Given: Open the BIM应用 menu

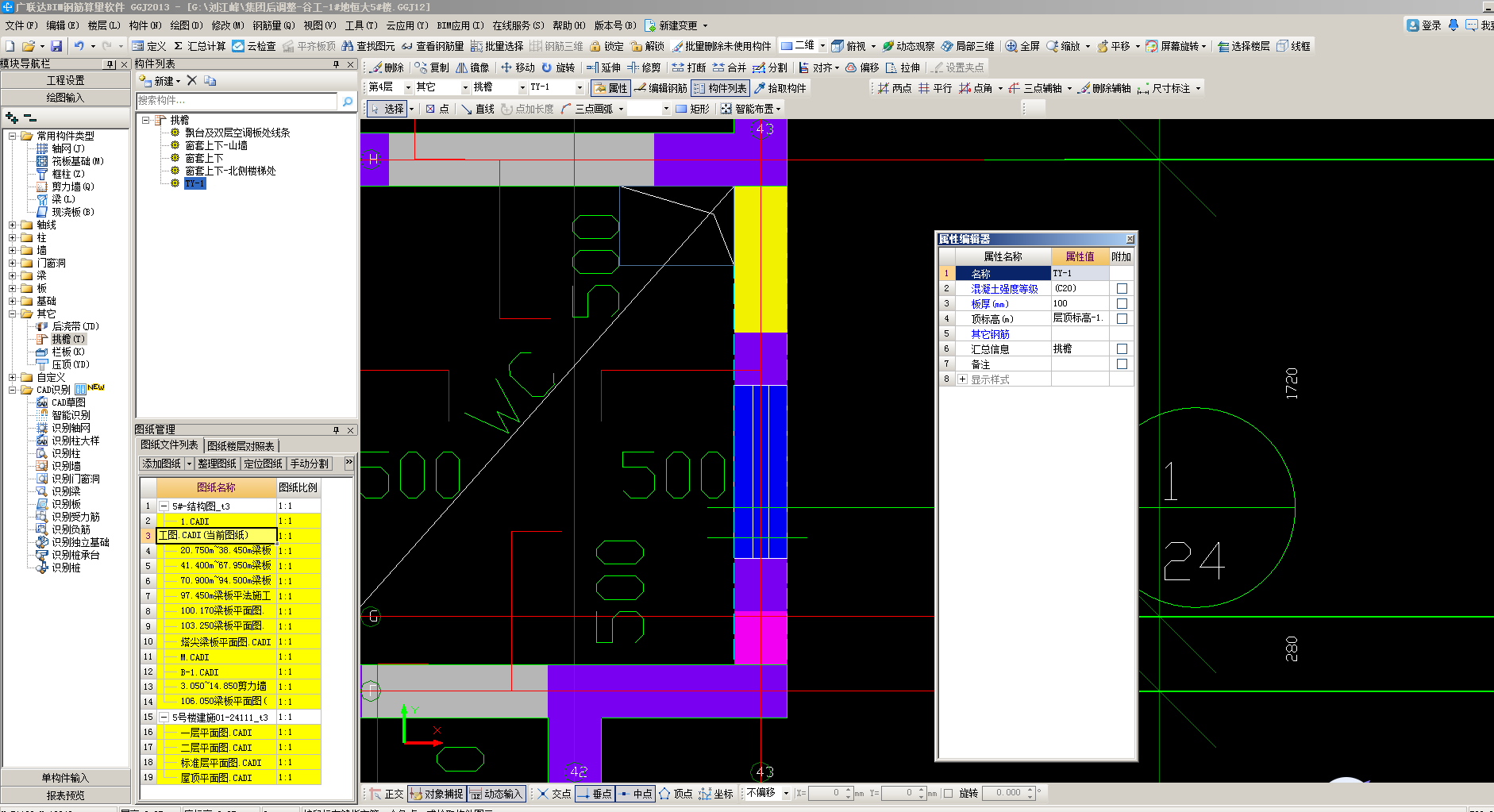Looking at the screenshot, I should click(x=460, y=25).
